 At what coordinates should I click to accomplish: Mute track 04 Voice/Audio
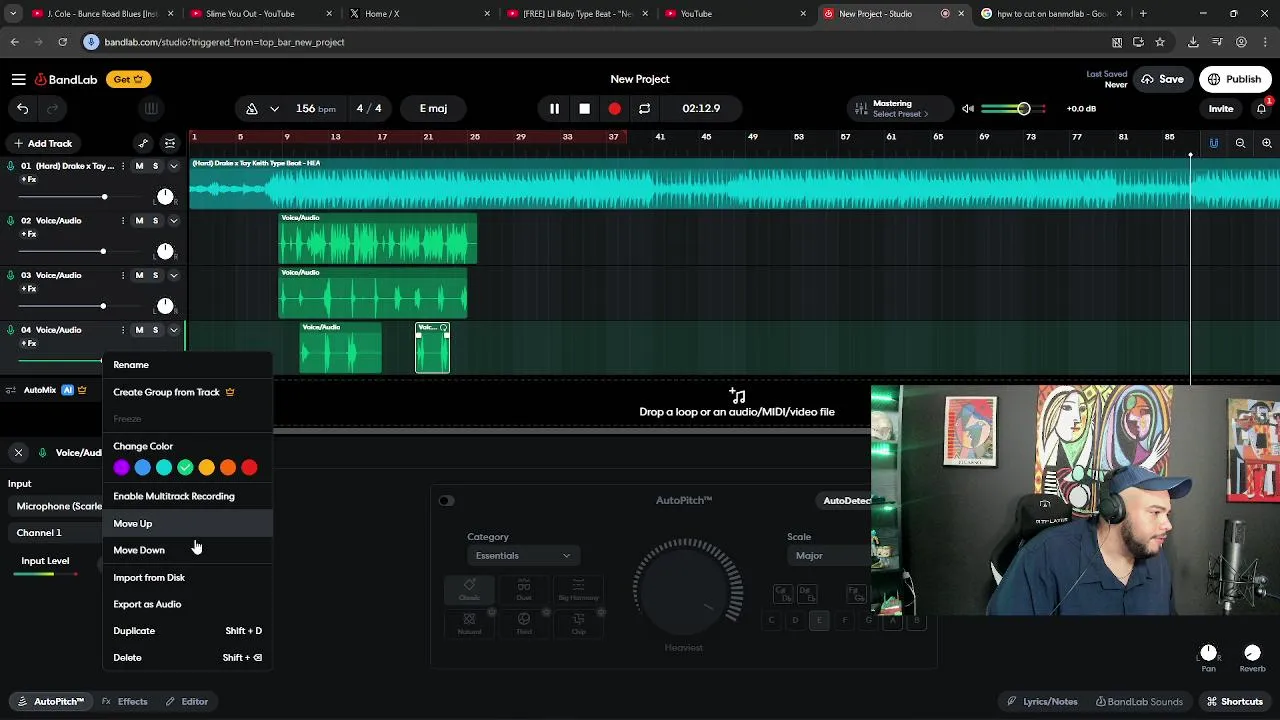point(139,330)
